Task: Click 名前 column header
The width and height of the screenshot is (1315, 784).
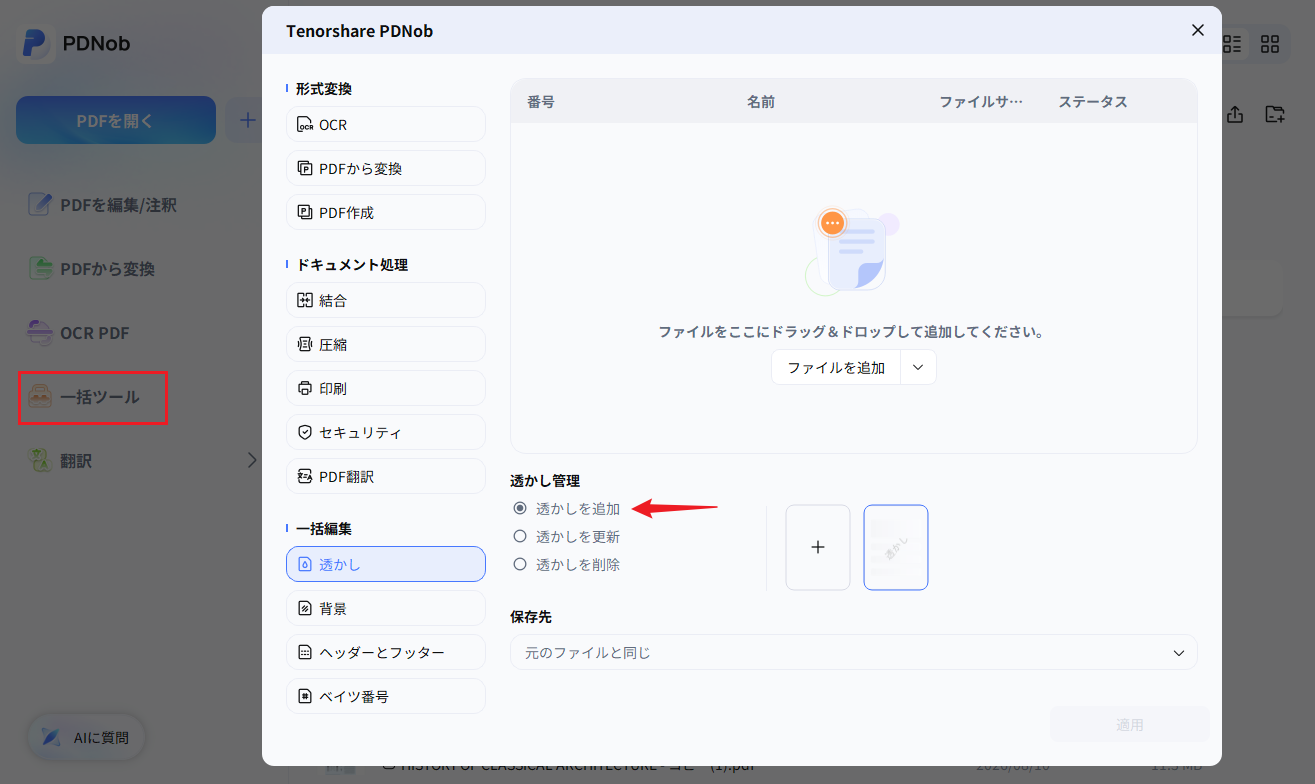Action: (x=761, y=102)
